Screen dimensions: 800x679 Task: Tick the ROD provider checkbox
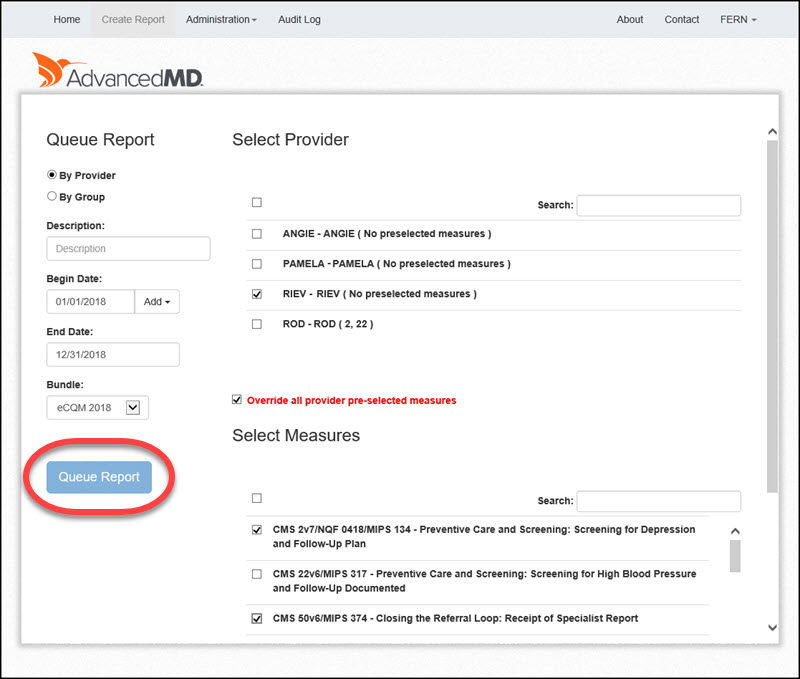(257, 324)
